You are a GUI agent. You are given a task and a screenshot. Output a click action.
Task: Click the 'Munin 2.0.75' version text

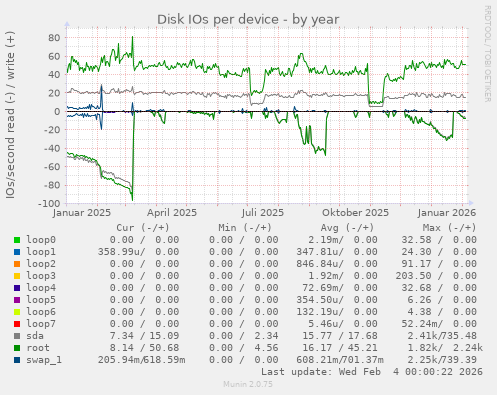coord(248,384)
